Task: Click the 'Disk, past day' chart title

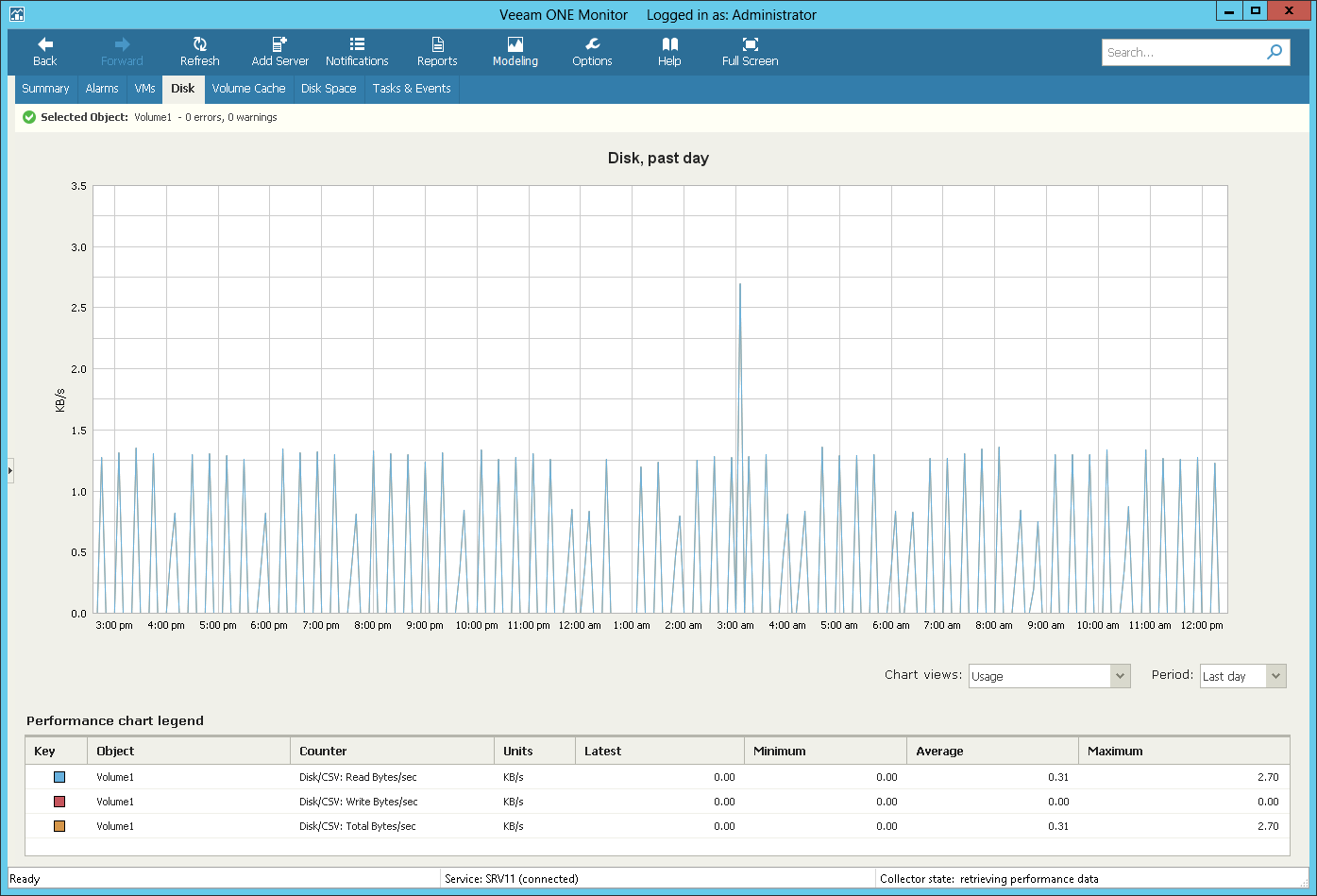Action: pyautogui.click(x=658, y=159)
